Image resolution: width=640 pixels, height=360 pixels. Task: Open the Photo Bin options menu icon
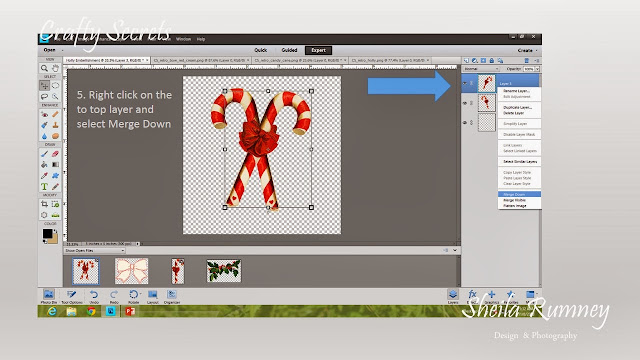445,250
